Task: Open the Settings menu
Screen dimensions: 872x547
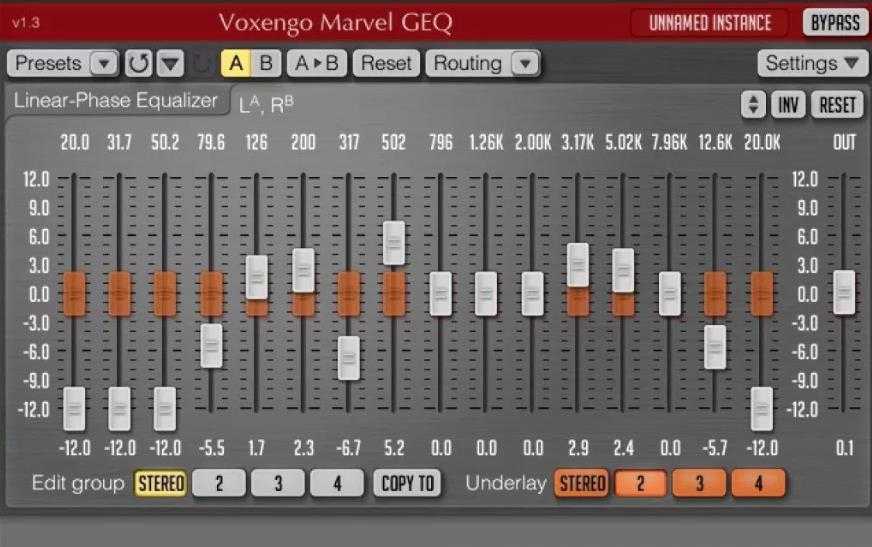Action: point(811,64)
